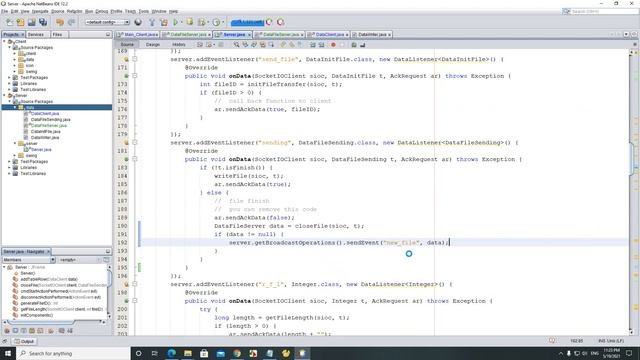Screen dimensions: 640x360
Task: Expand Client Test Packages node
Action: point(9,77)
